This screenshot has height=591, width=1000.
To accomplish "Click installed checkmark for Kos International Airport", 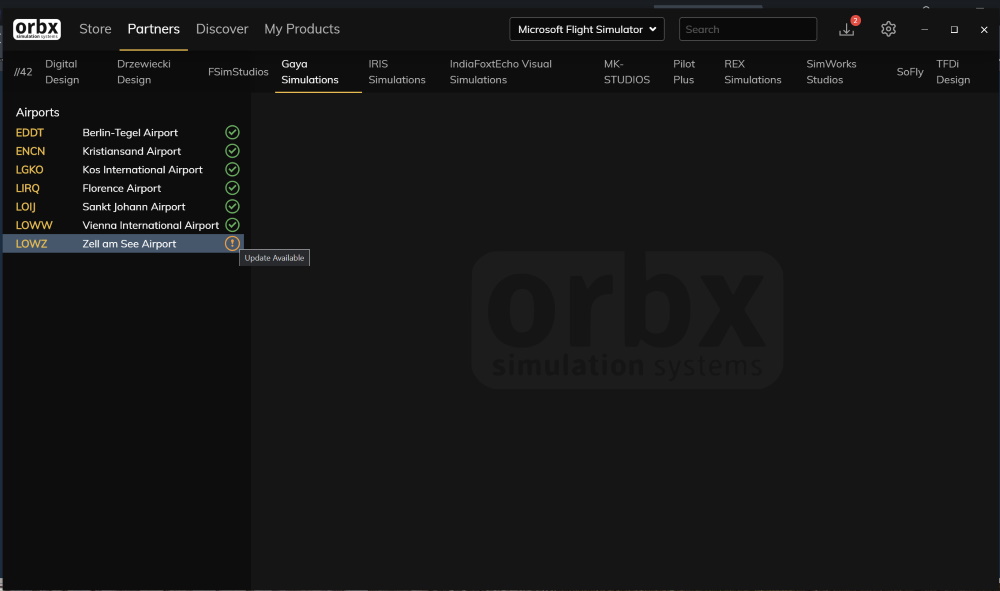I will (x=232, y=169).
